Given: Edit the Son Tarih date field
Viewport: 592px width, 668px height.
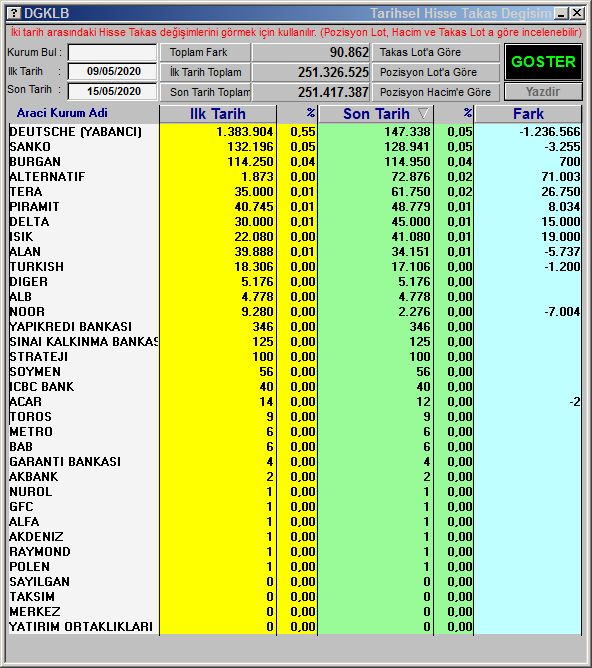Looking at the screenshot, I should [112, 91].
